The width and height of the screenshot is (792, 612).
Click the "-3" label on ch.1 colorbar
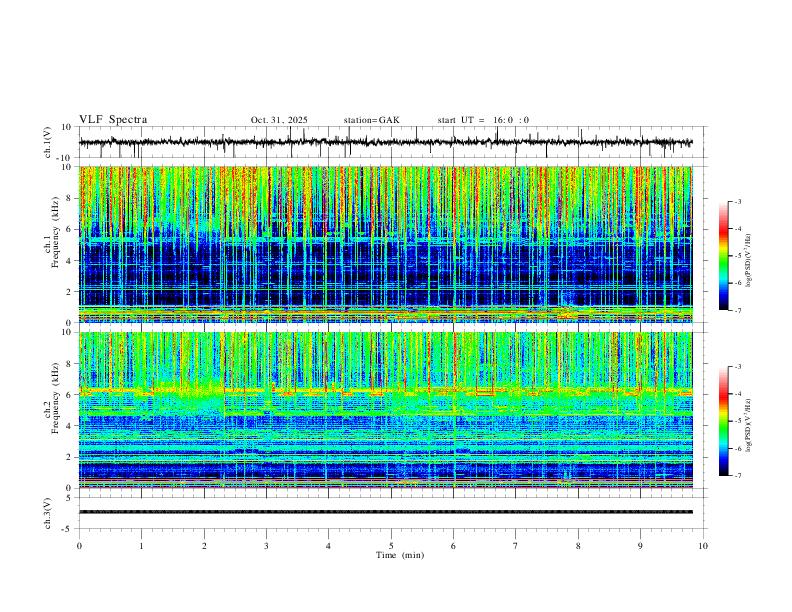(737, 201)
